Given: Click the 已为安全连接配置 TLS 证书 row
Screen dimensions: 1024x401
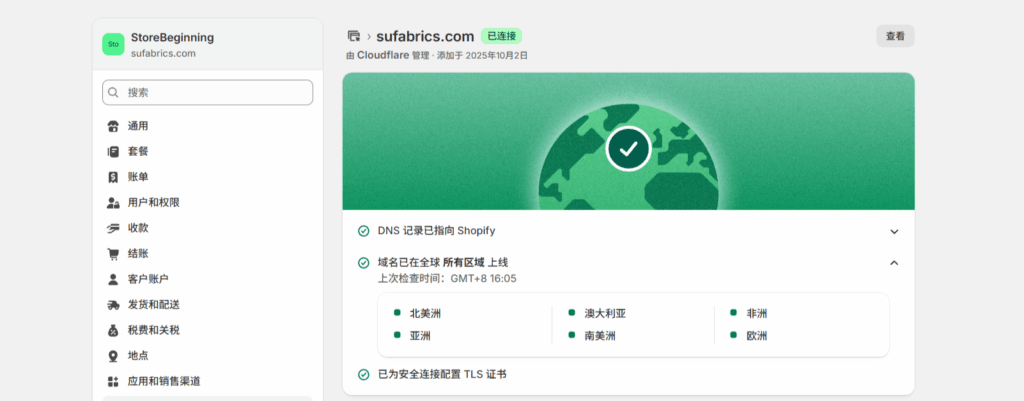Looking at the screenshot, I should (441, 374).
